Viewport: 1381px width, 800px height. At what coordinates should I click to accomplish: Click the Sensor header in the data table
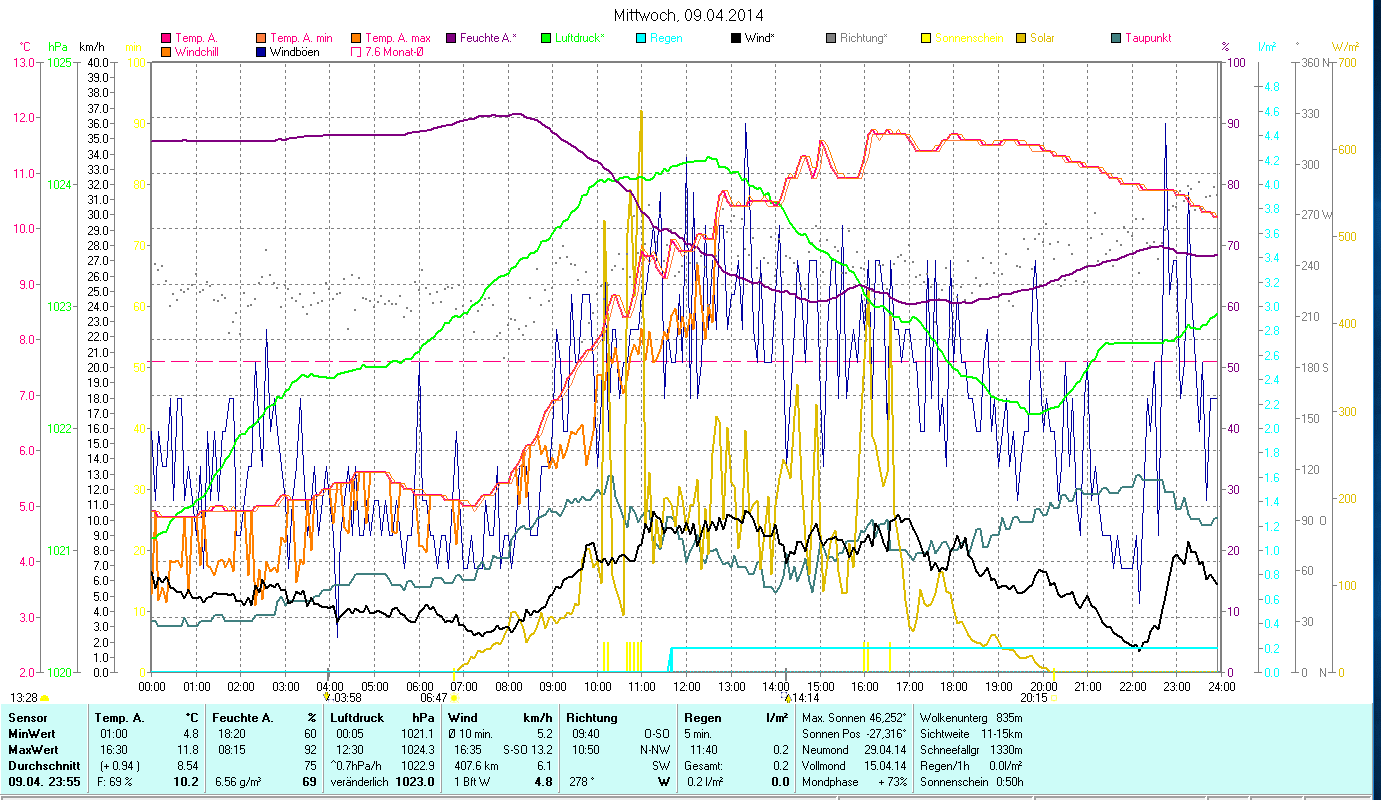[x=27, y=718]
